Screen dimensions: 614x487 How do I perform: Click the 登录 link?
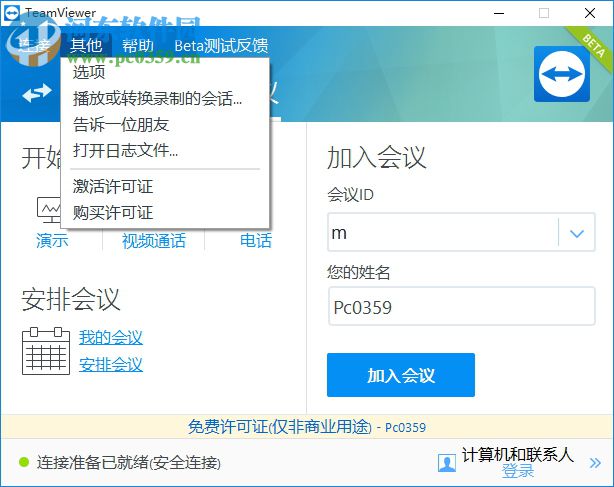(518, 471)
